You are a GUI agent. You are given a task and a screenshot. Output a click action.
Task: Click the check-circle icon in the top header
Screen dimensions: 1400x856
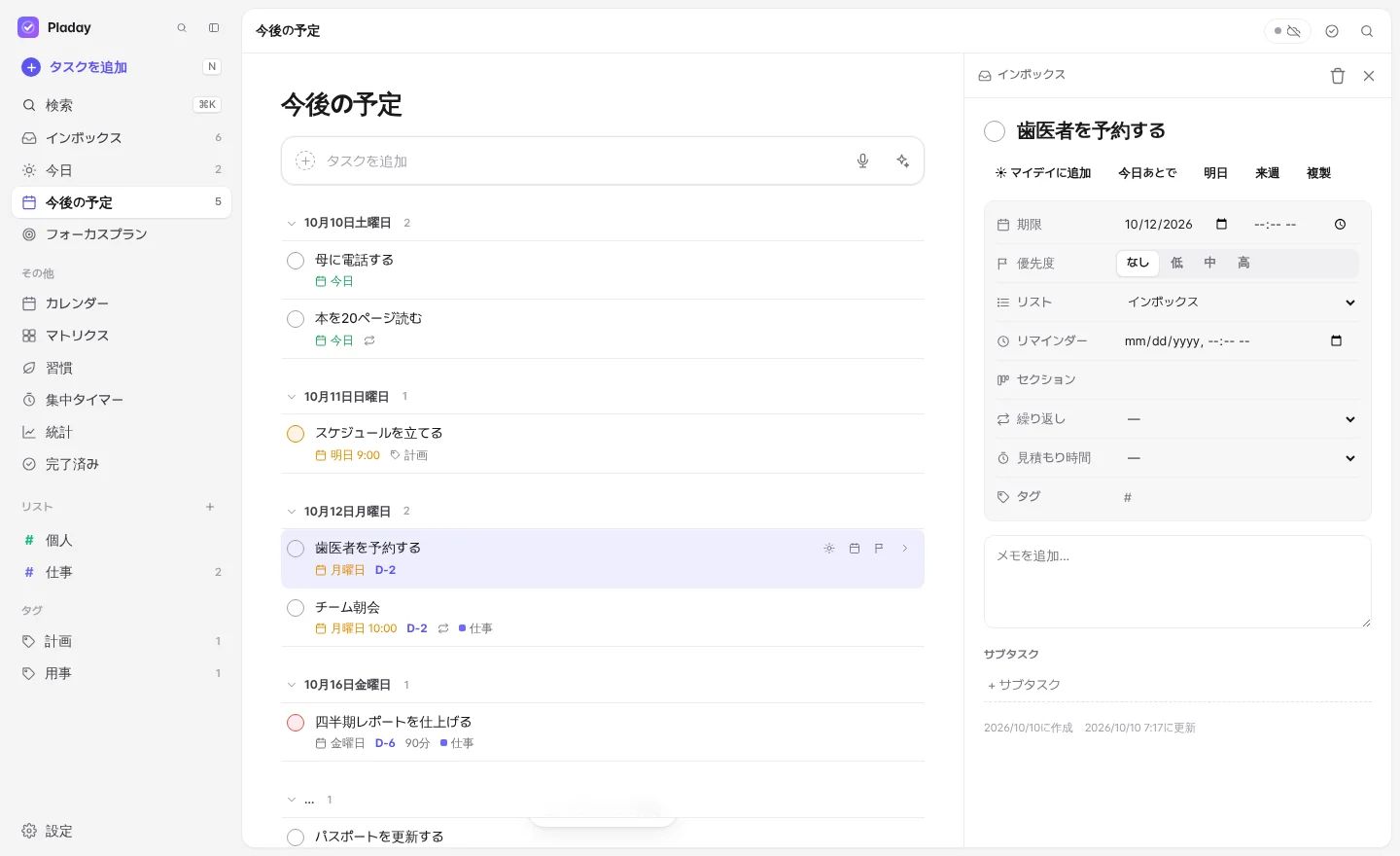1332,31
